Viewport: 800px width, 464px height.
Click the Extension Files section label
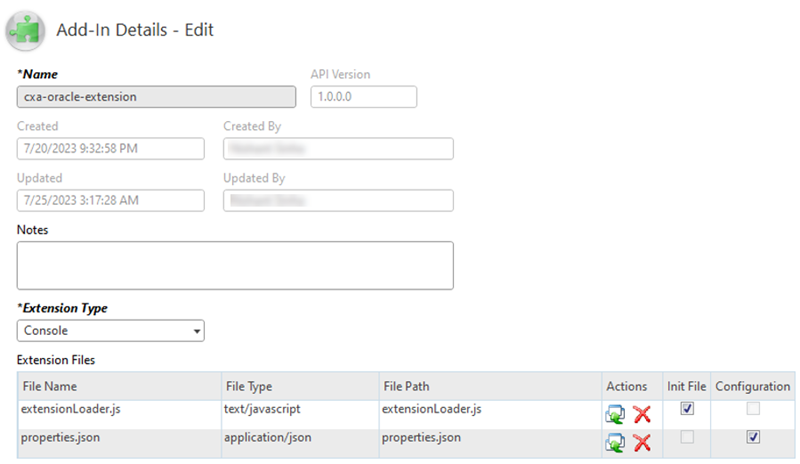click(56, 360)
